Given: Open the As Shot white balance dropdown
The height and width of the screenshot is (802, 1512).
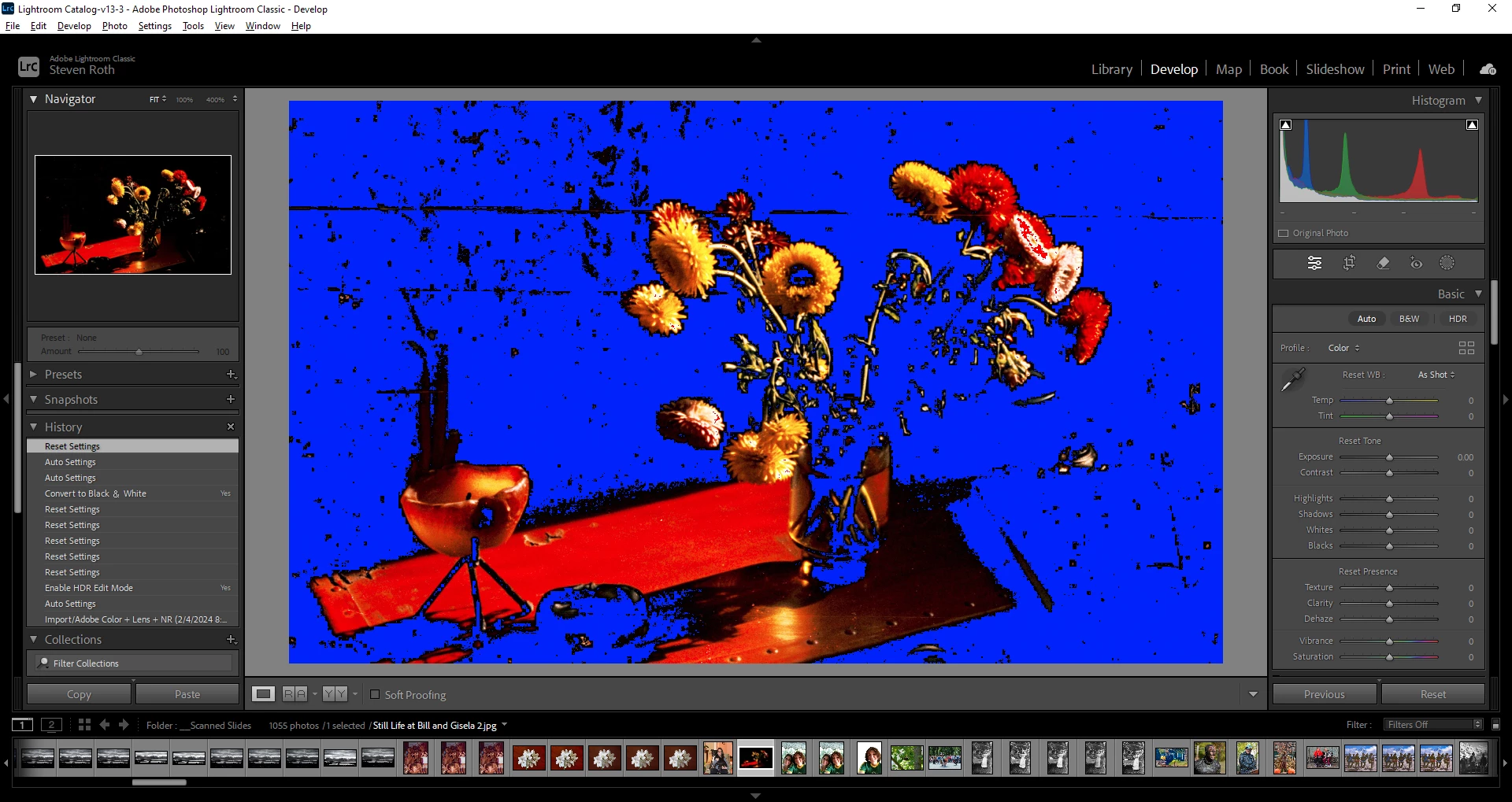Looking at the screenshot, I should (1436, 375).
